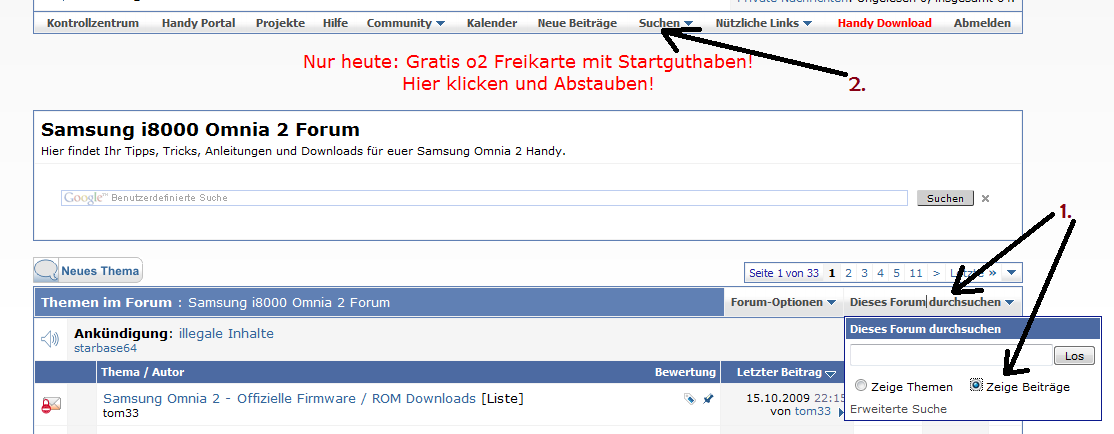Click the tag icon on firmware thread
Screen dimensions: 1114x434
[x=689, y=399]
